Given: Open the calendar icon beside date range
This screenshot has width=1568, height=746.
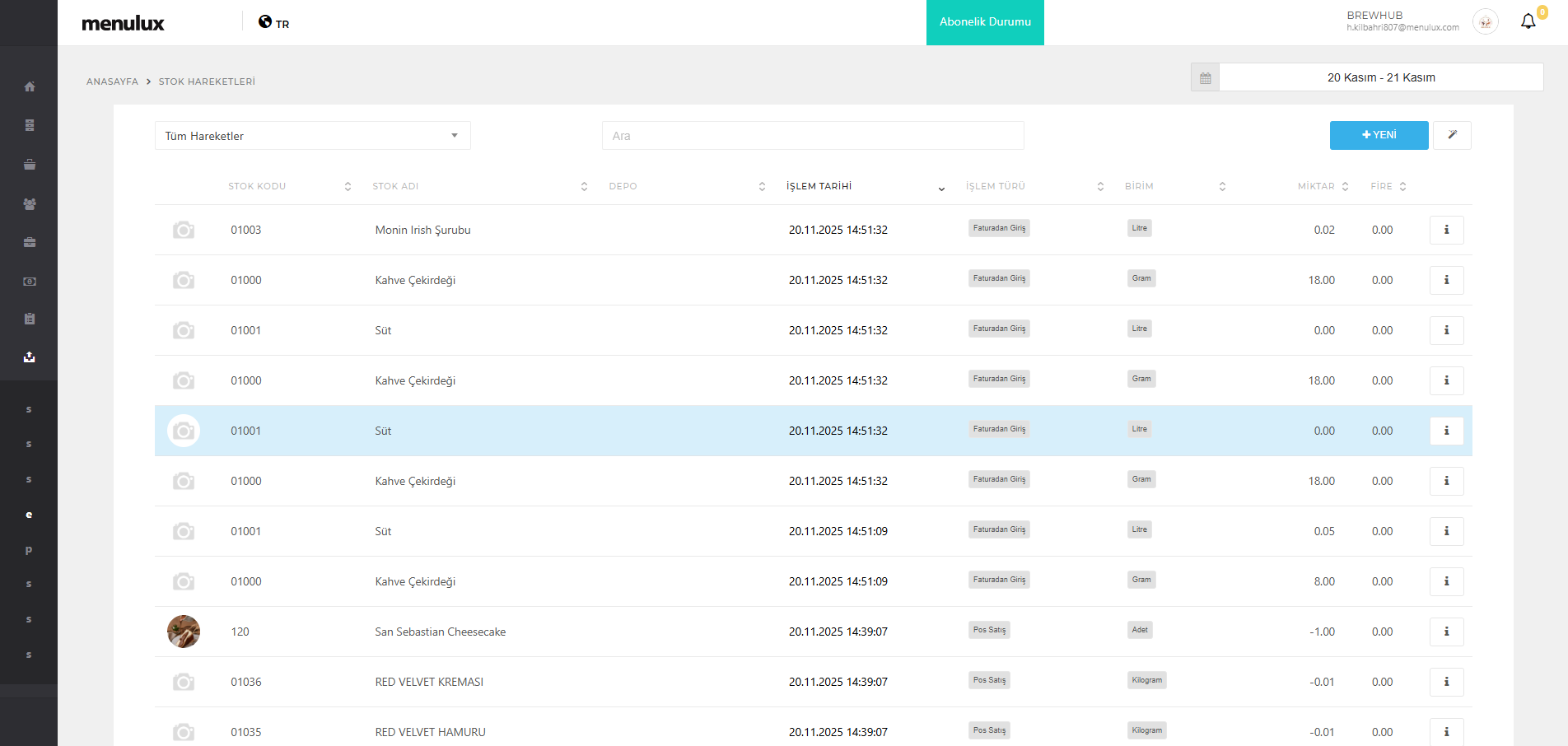Looking at the screenshot, I should point(1205,77).
